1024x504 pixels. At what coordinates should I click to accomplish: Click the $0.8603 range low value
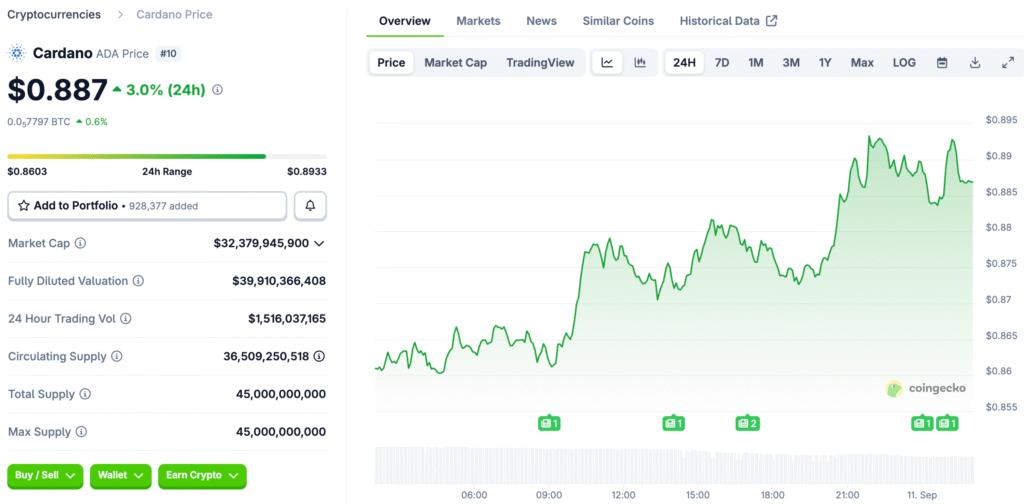click(27, 172)
